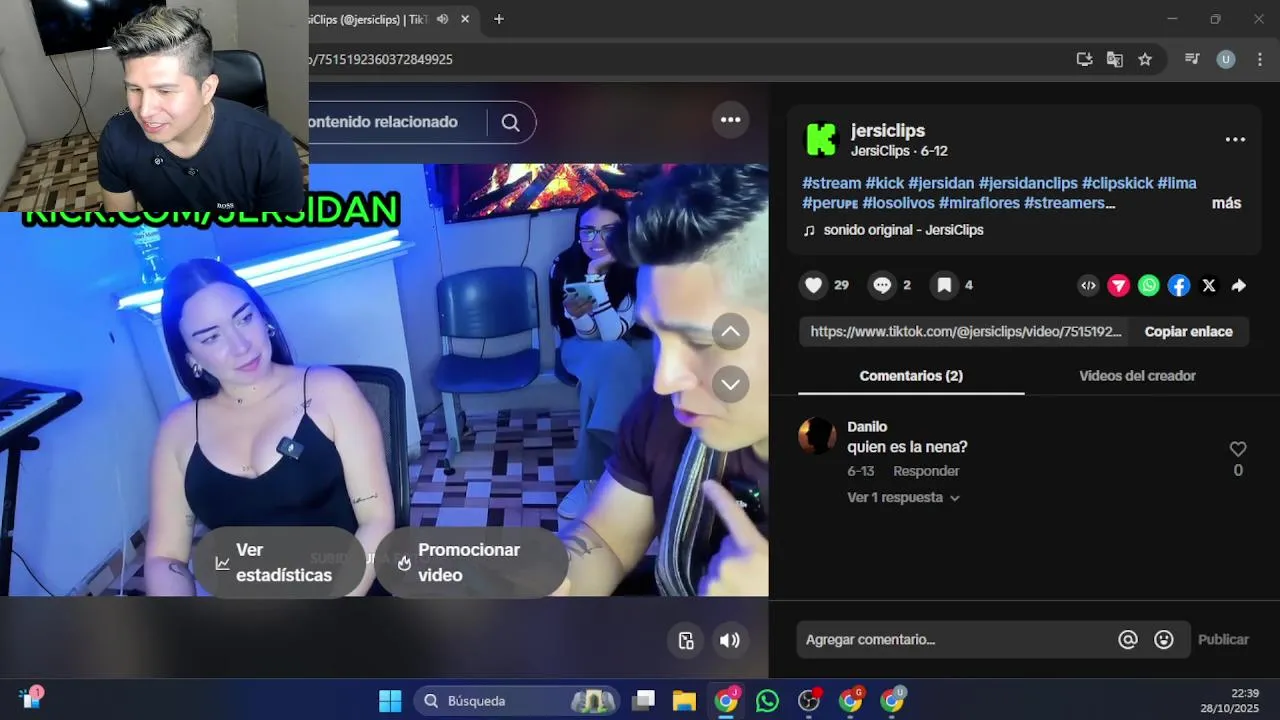This screenshot has height=720, width=1280.
Task: Click the video link URL field
Action: click(965, 332)
